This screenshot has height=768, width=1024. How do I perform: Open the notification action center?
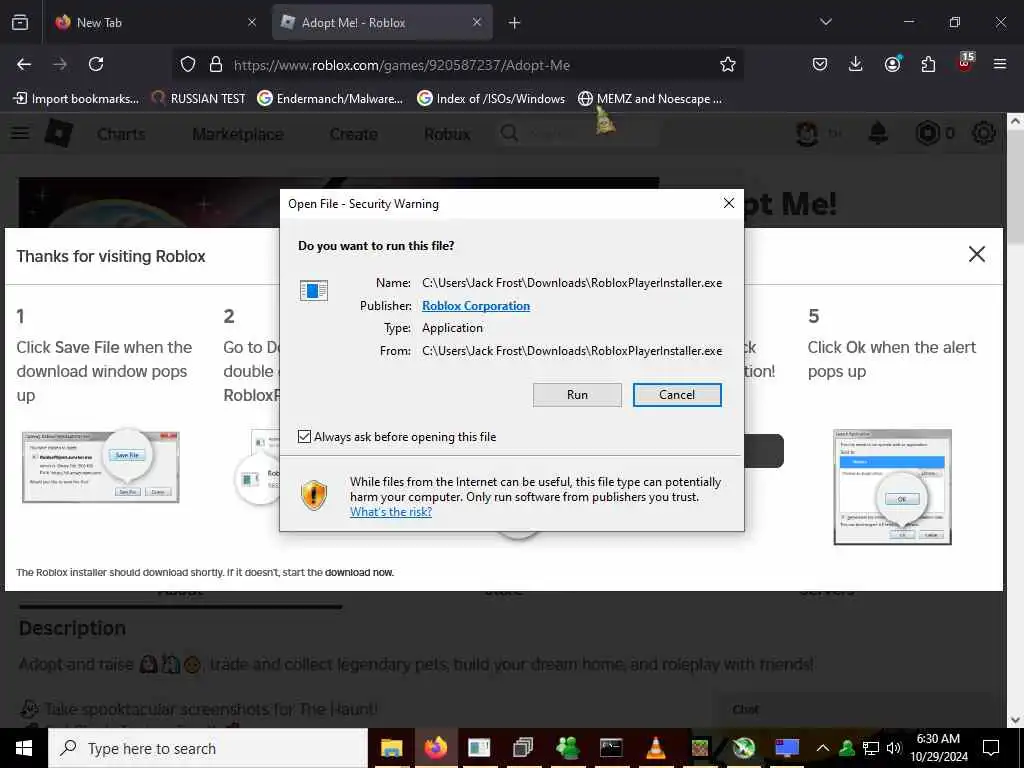[991, 748]
